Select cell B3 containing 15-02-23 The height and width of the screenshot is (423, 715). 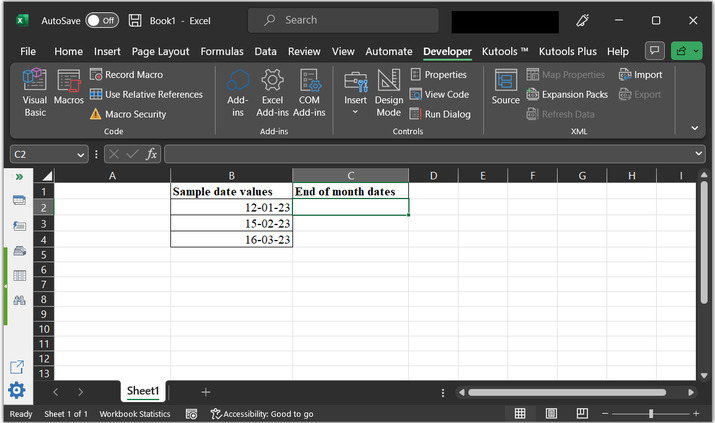tap(232, 223)
